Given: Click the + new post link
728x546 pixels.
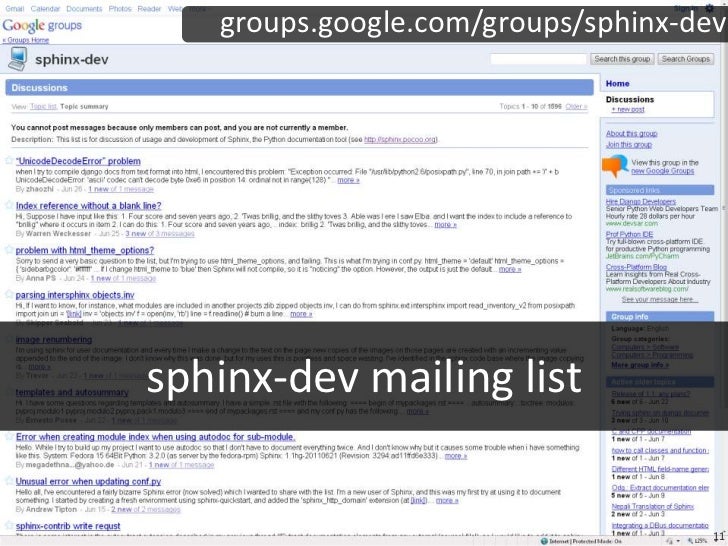Looking at the screenshot, I should (x=628, y=110).
